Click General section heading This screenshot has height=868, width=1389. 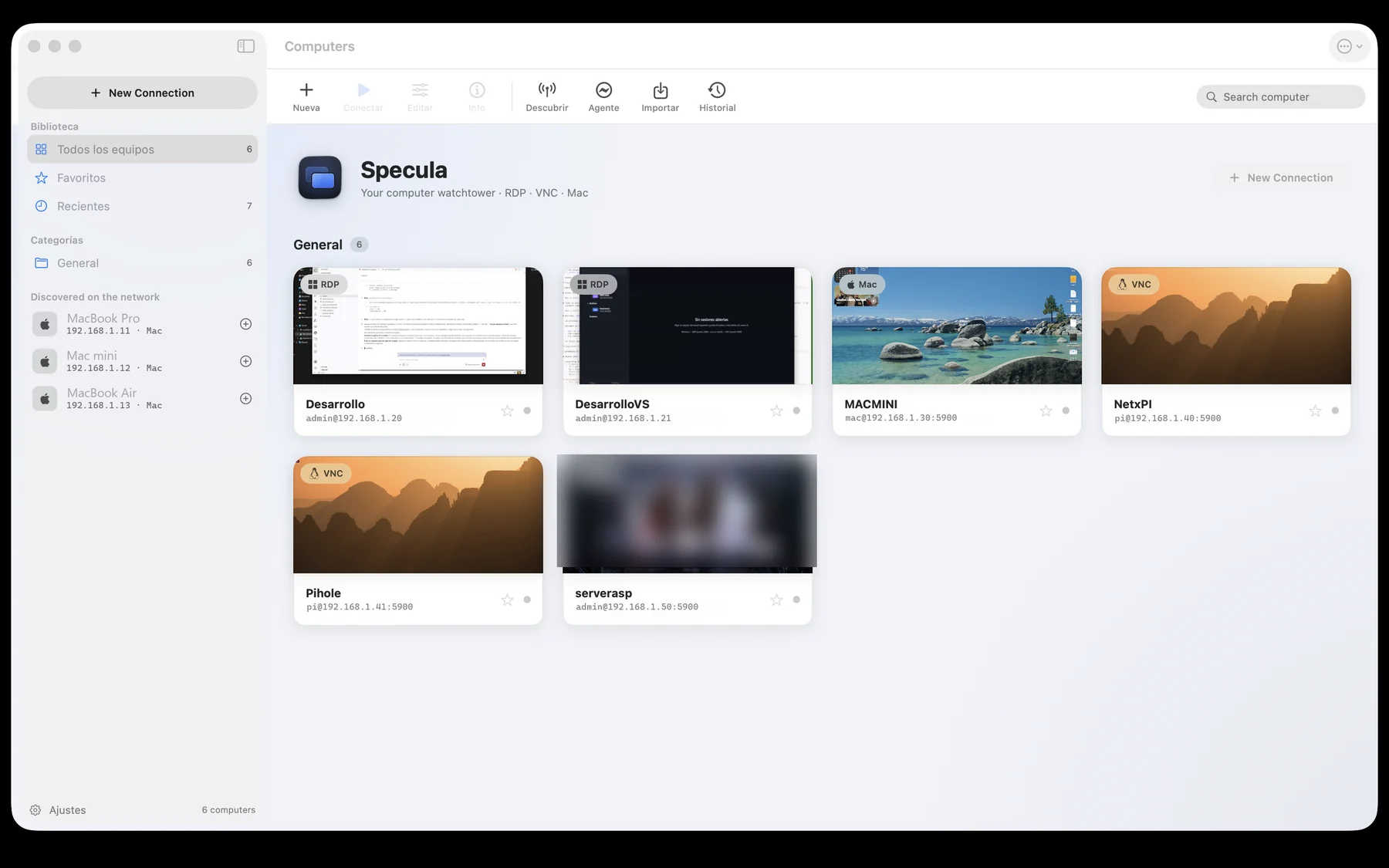[318, 245]
